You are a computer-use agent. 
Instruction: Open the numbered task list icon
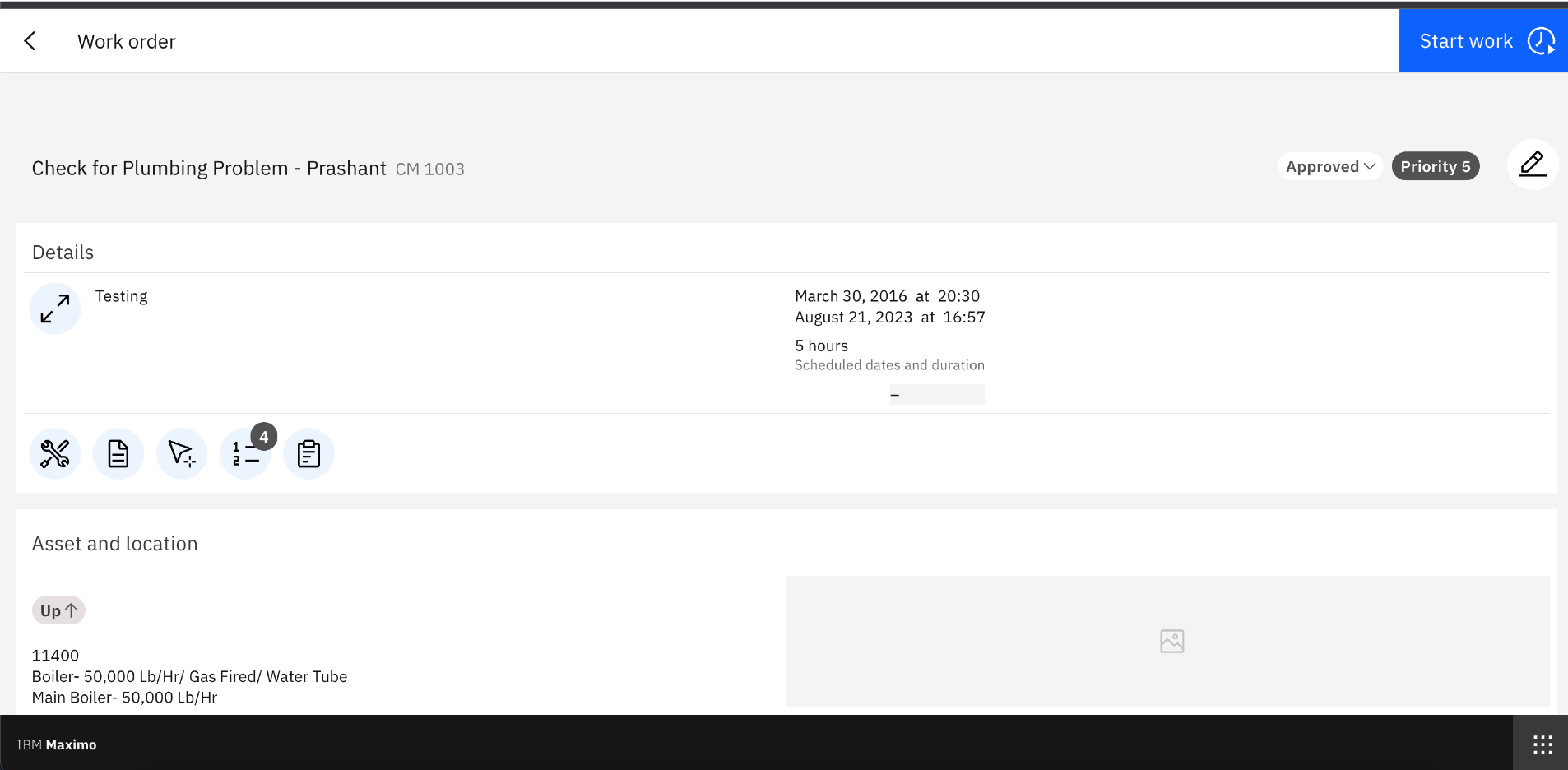[244, 455]
